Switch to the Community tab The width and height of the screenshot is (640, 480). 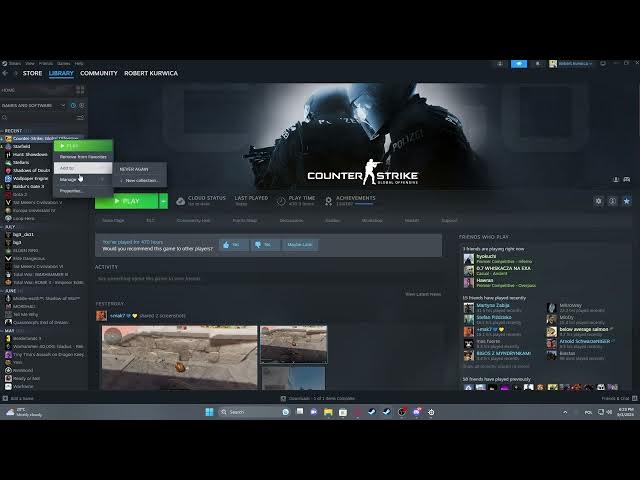point(99,73)
